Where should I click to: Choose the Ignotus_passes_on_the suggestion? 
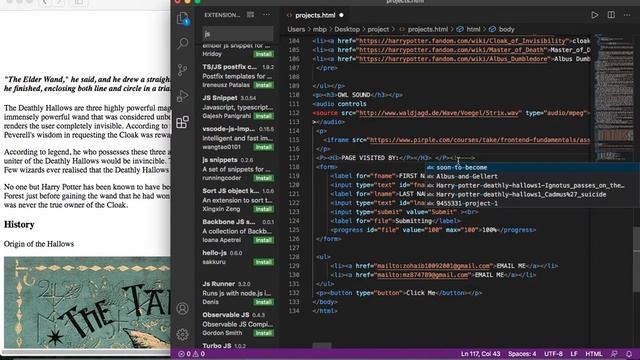tap(532, 185)
